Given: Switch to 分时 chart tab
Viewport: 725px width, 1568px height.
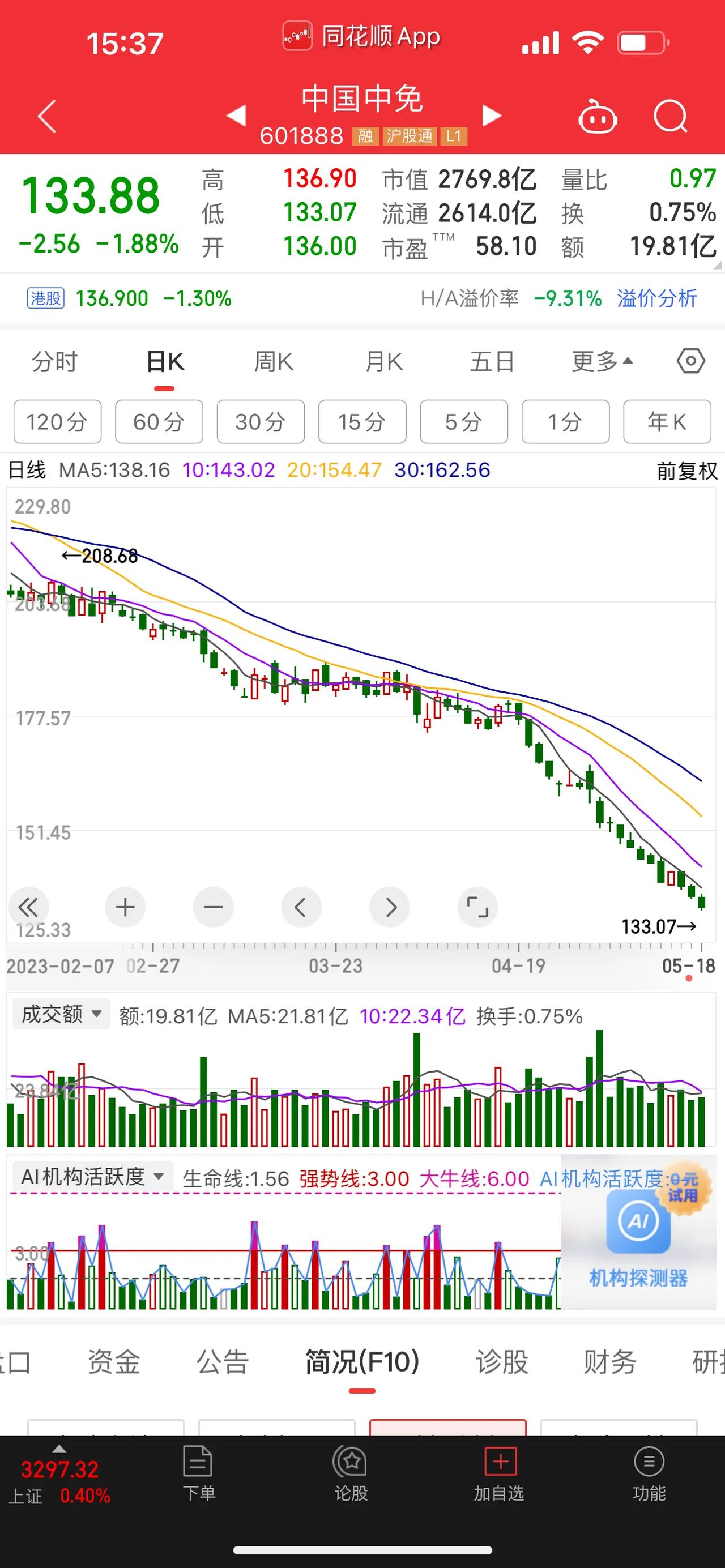Looking at the screenshot, I should coord(55,362).
